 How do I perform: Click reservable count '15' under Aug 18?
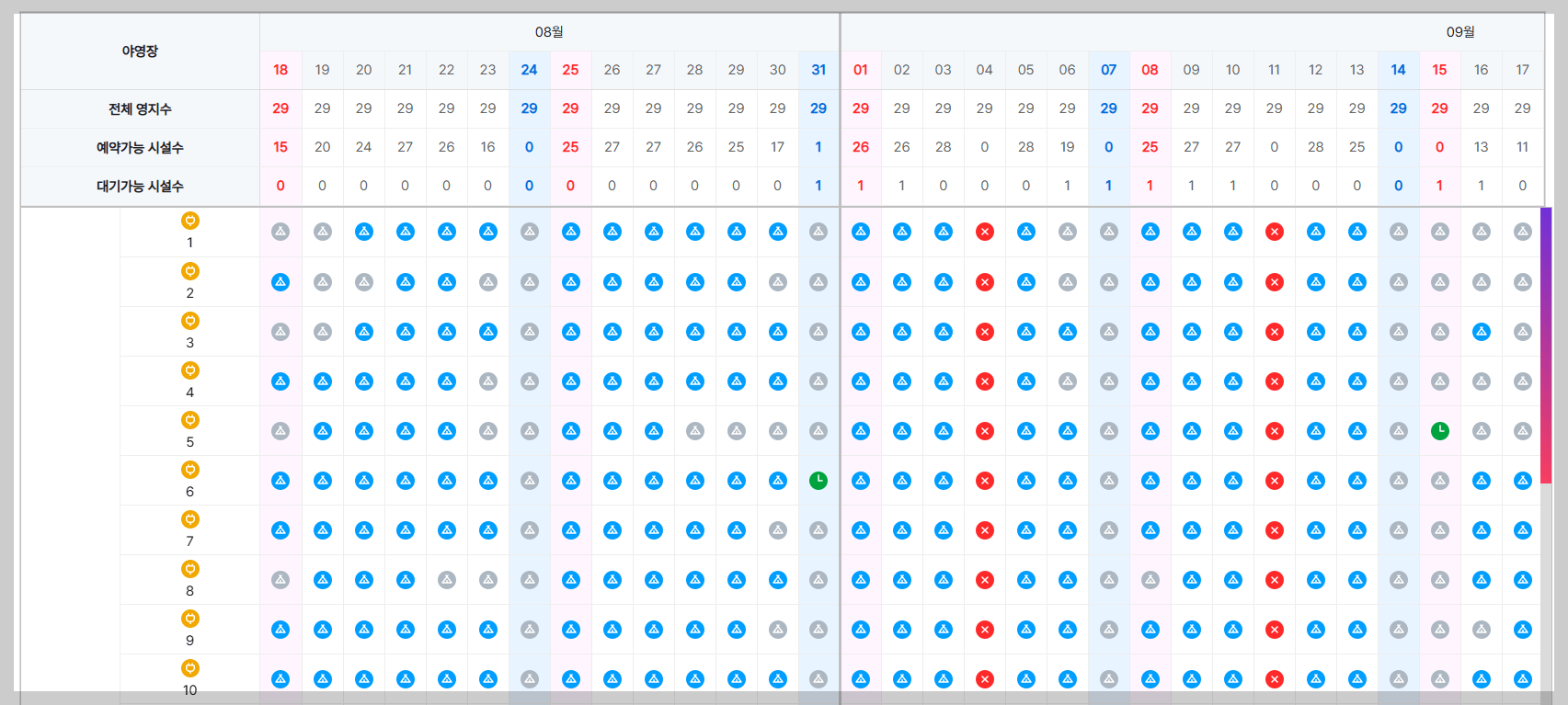point(280,147)
